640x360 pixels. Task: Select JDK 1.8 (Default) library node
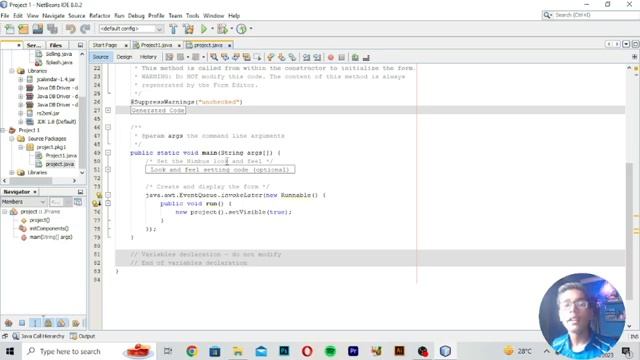click(56, 122)
